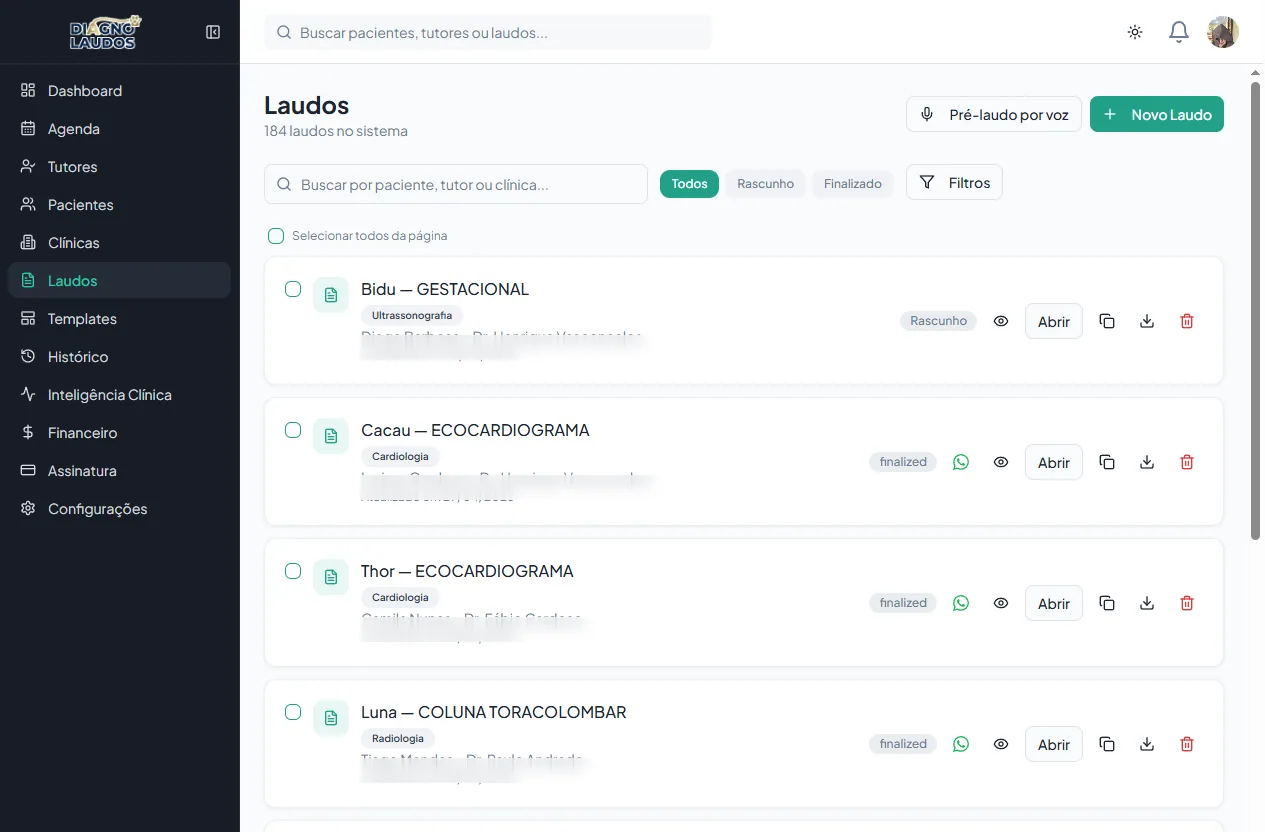The height and width of the screenshot is (832, 1265).
Task: Open the Bidu report with Abrir
Action: [1054, 321]
